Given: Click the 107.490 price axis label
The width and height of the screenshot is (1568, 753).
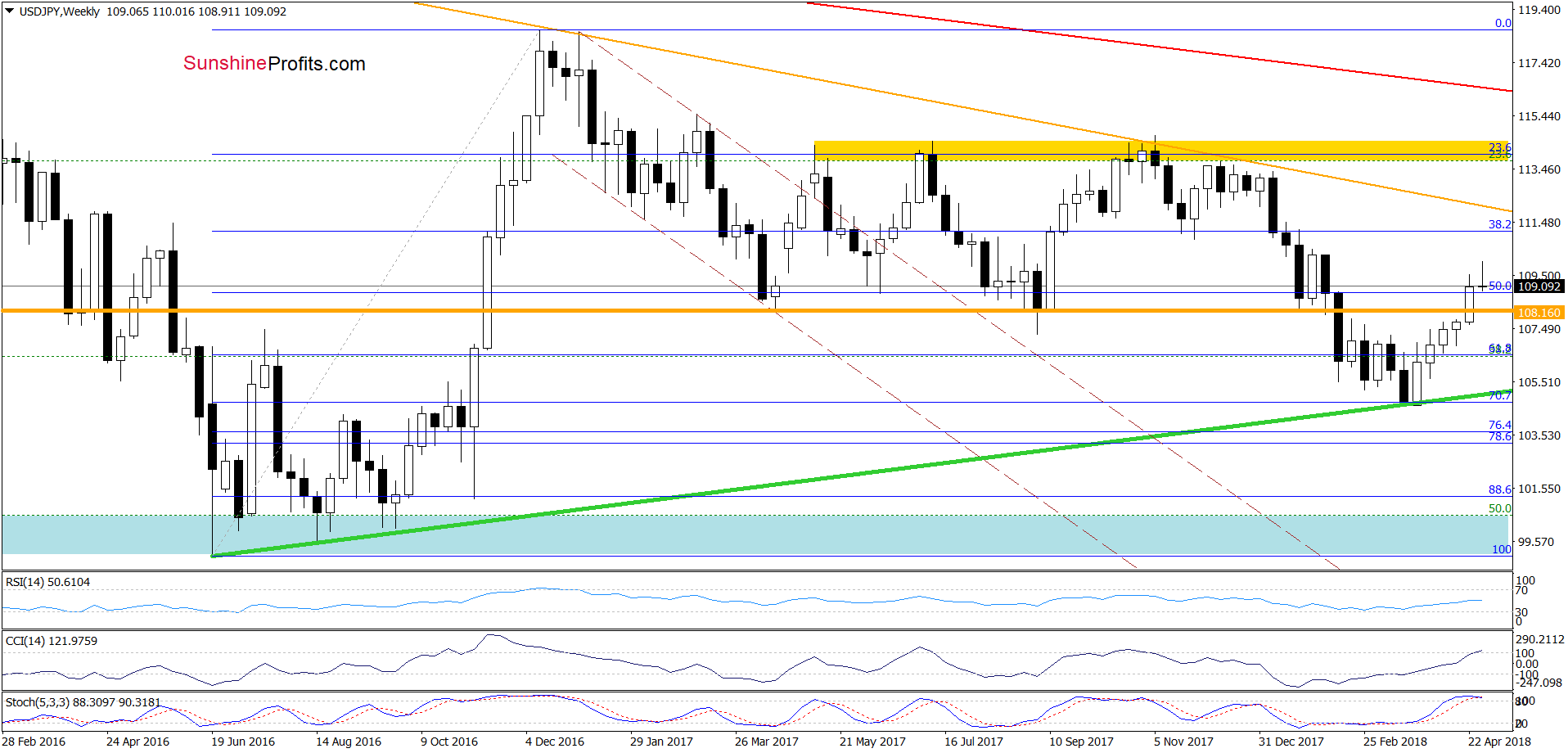Looking at the screenshot, I should [x=1539, y=329].
